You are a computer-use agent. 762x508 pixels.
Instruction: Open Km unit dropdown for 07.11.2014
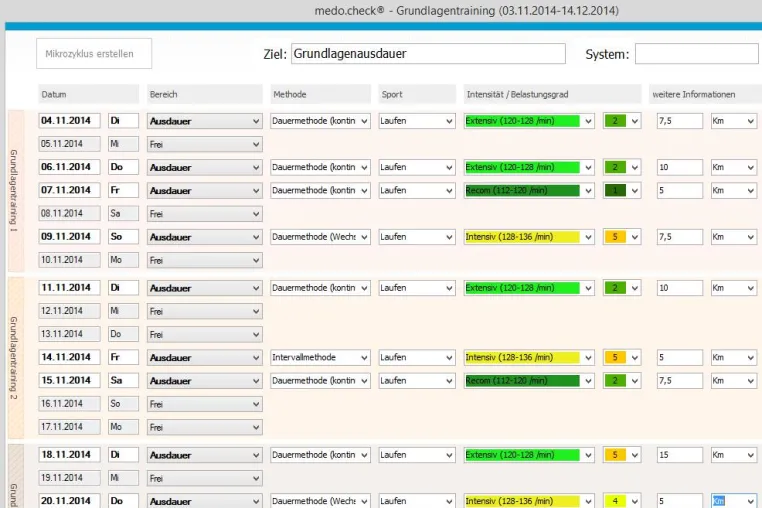pyautogui.click(x=734, y=191)
